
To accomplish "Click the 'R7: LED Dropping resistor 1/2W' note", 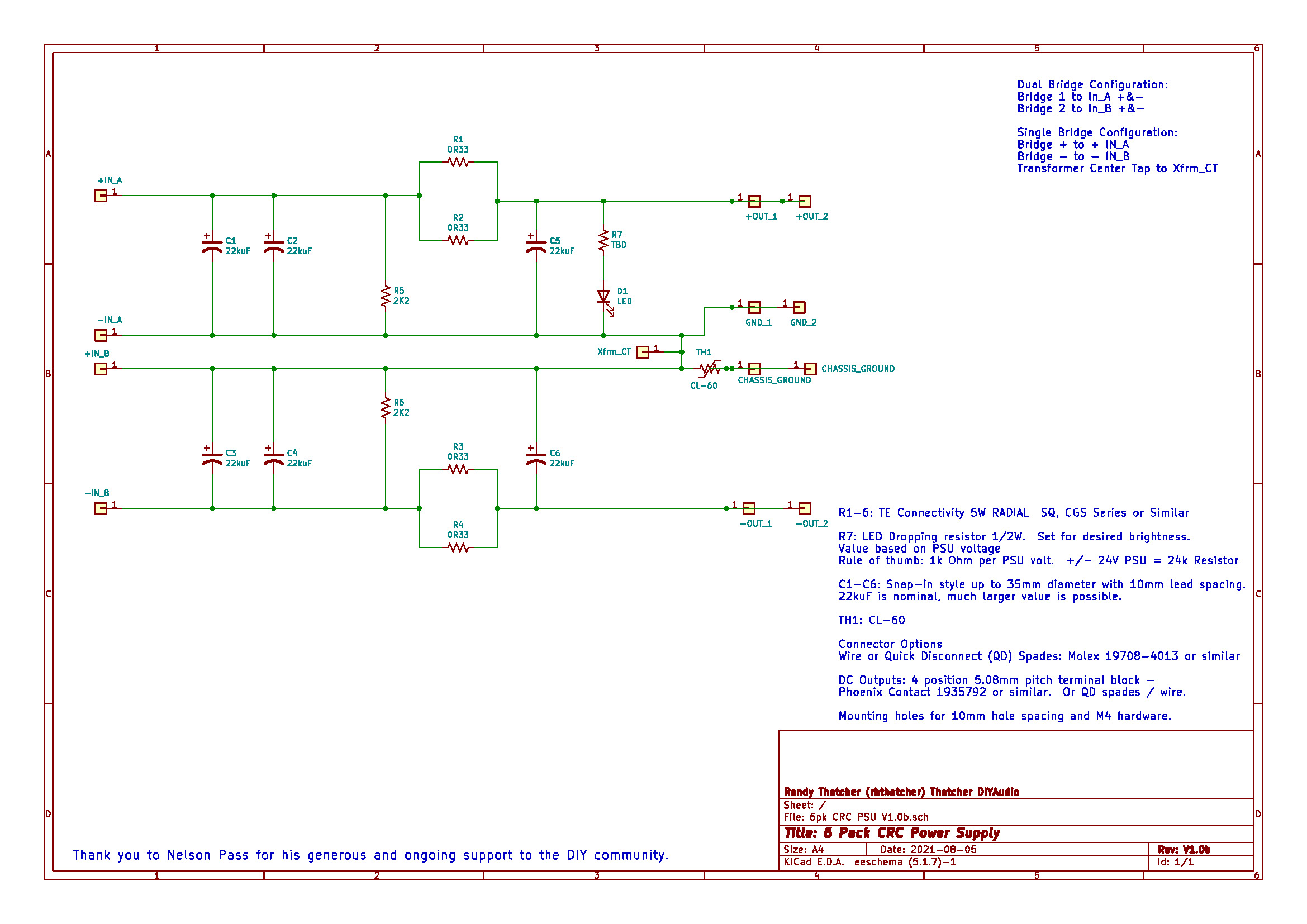I will coord(1014,537).
